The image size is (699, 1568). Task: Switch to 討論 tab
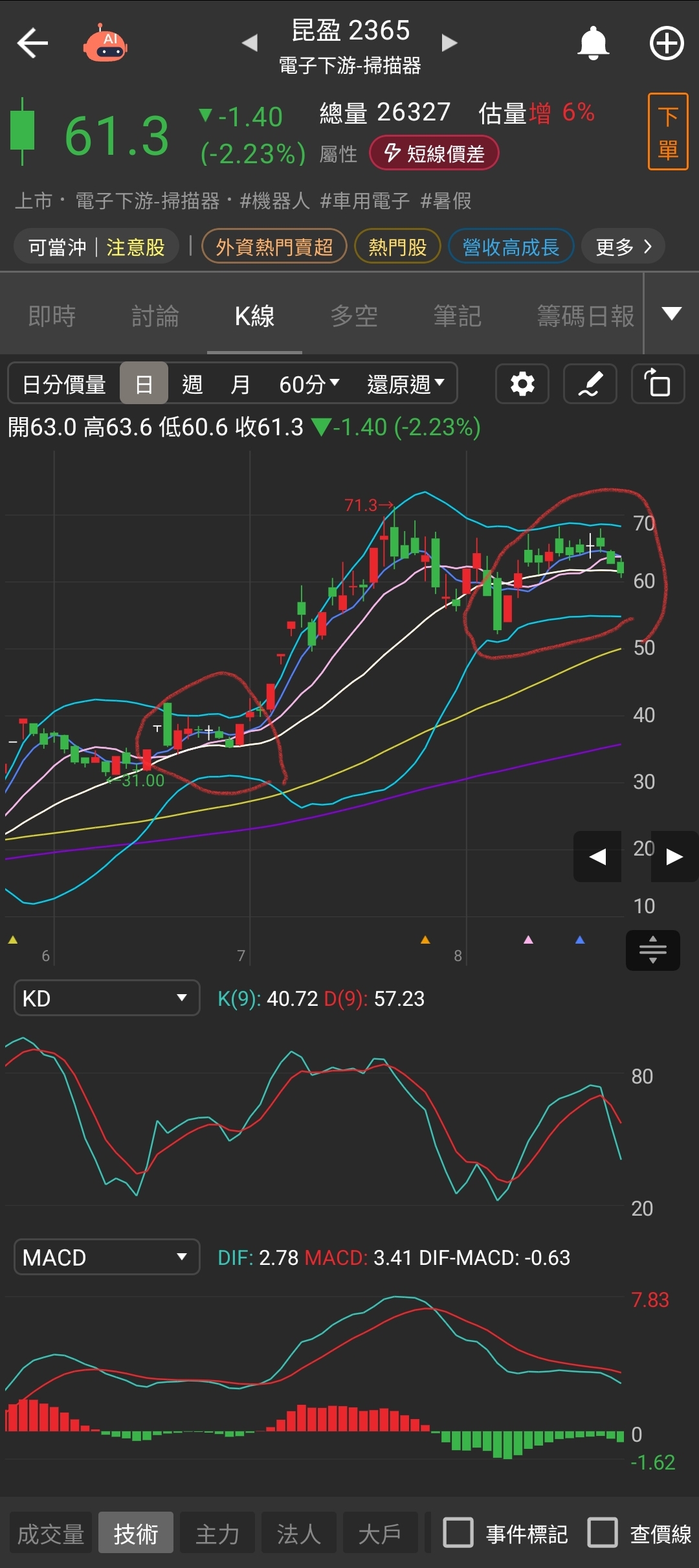tap(155, 316)
